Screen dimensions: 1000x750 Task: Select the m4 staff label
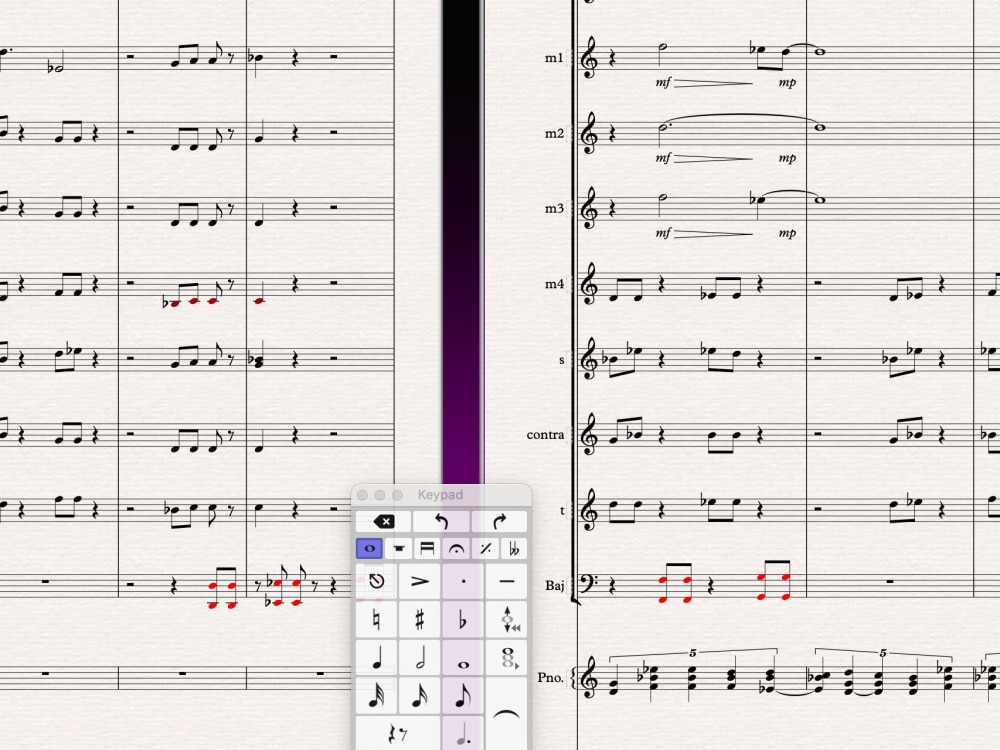pyautogui.click(x=554, y=284)
